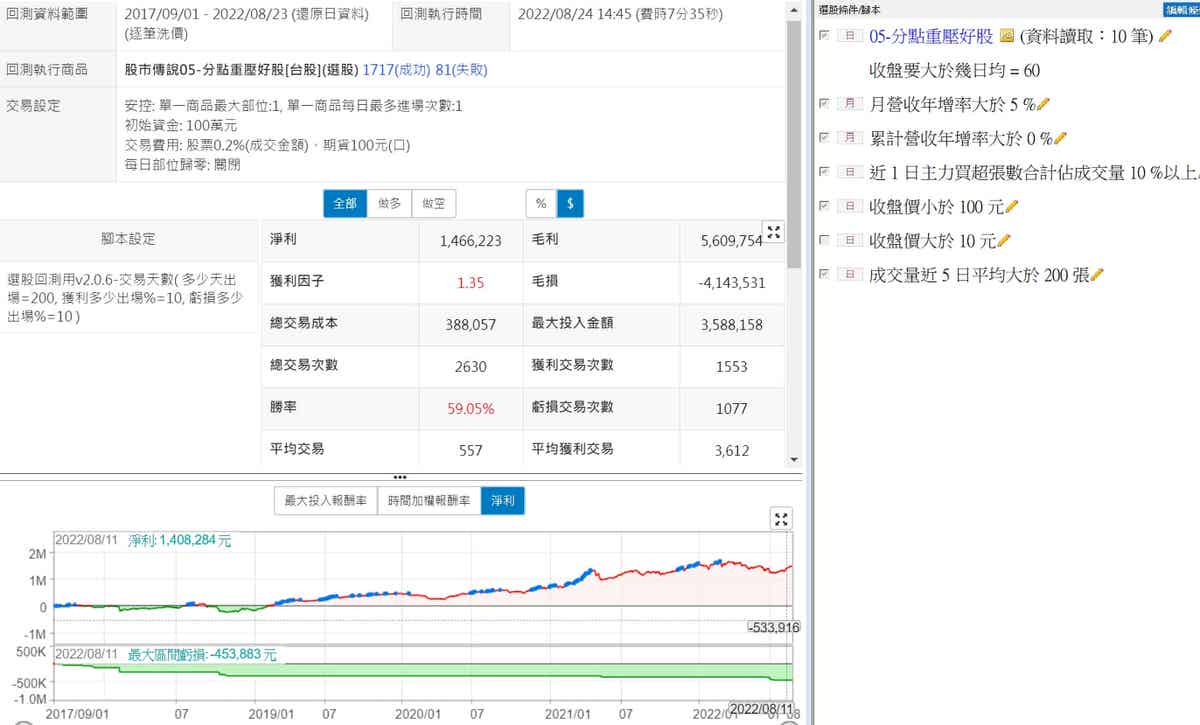Viewport: 1200px width, 725px height.
Task: Maximize the net profit chart panel
Action: [782, 518]
